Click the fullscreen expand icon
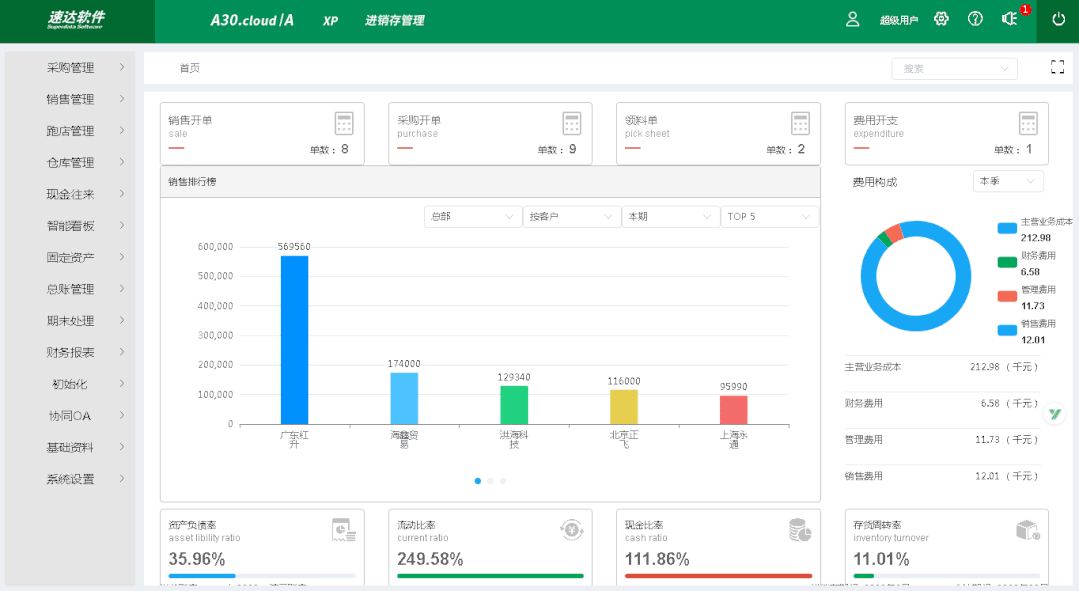1079x591 pixels. tap(1057, 67)
